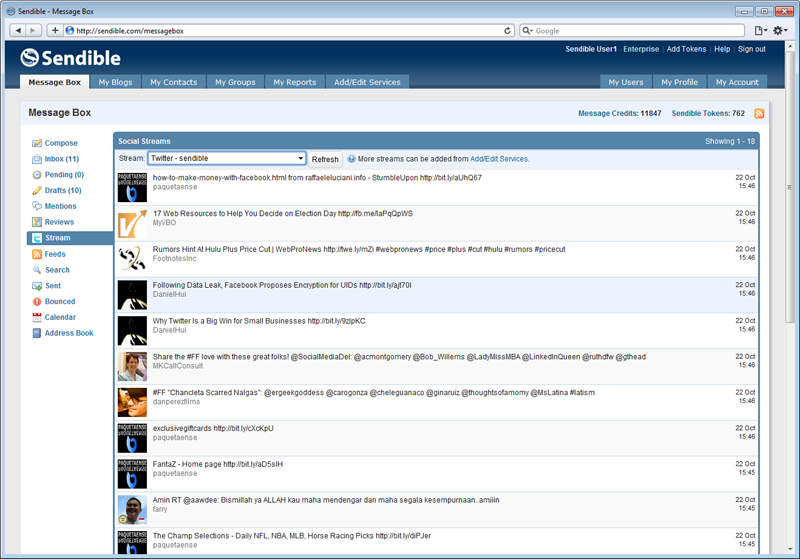Click the browser forward arrow
The image size is (800, 559).
pos(33,30)
